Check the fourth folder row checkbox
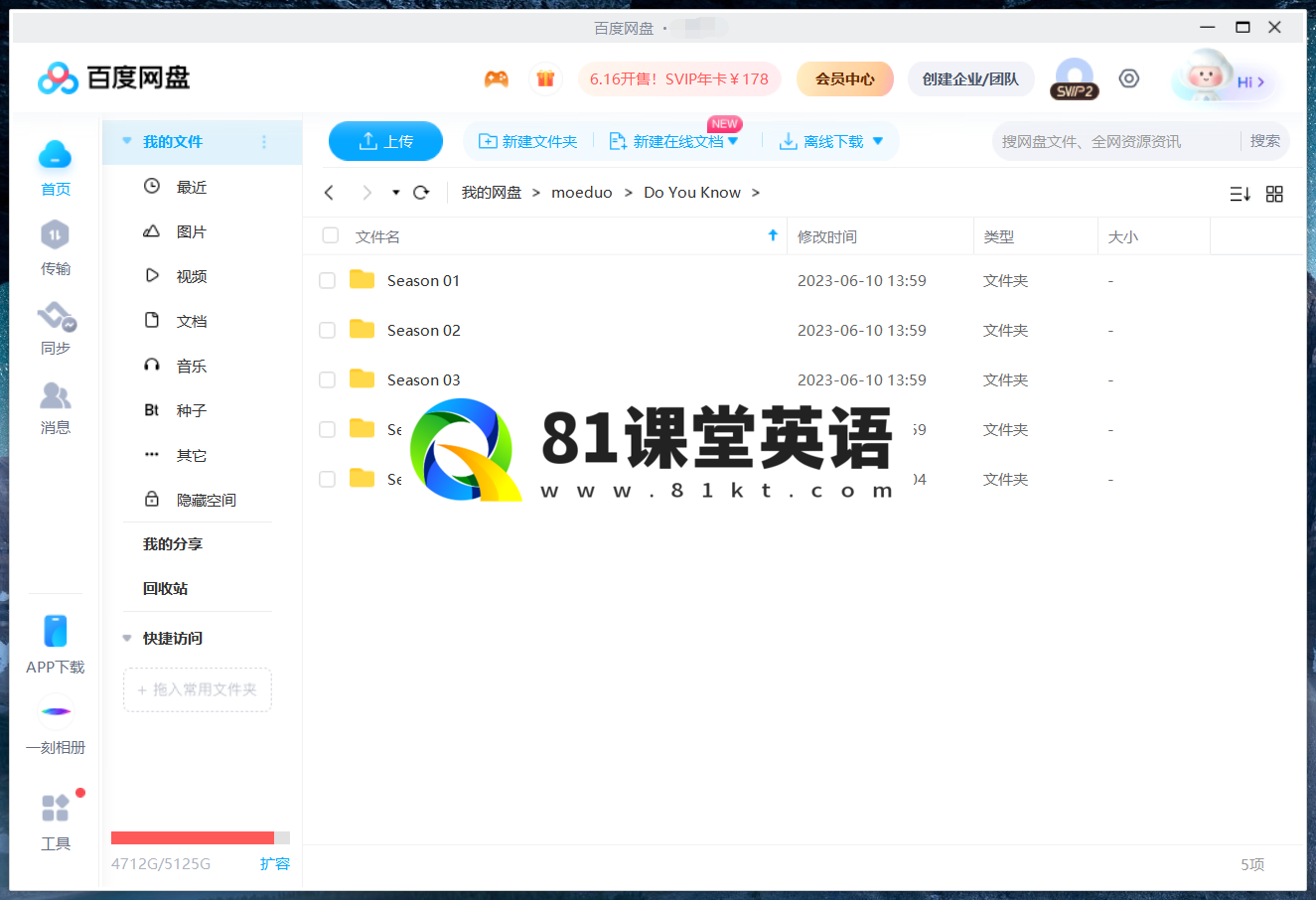This screenshot has width=1316, height=900. click(327, 430)
